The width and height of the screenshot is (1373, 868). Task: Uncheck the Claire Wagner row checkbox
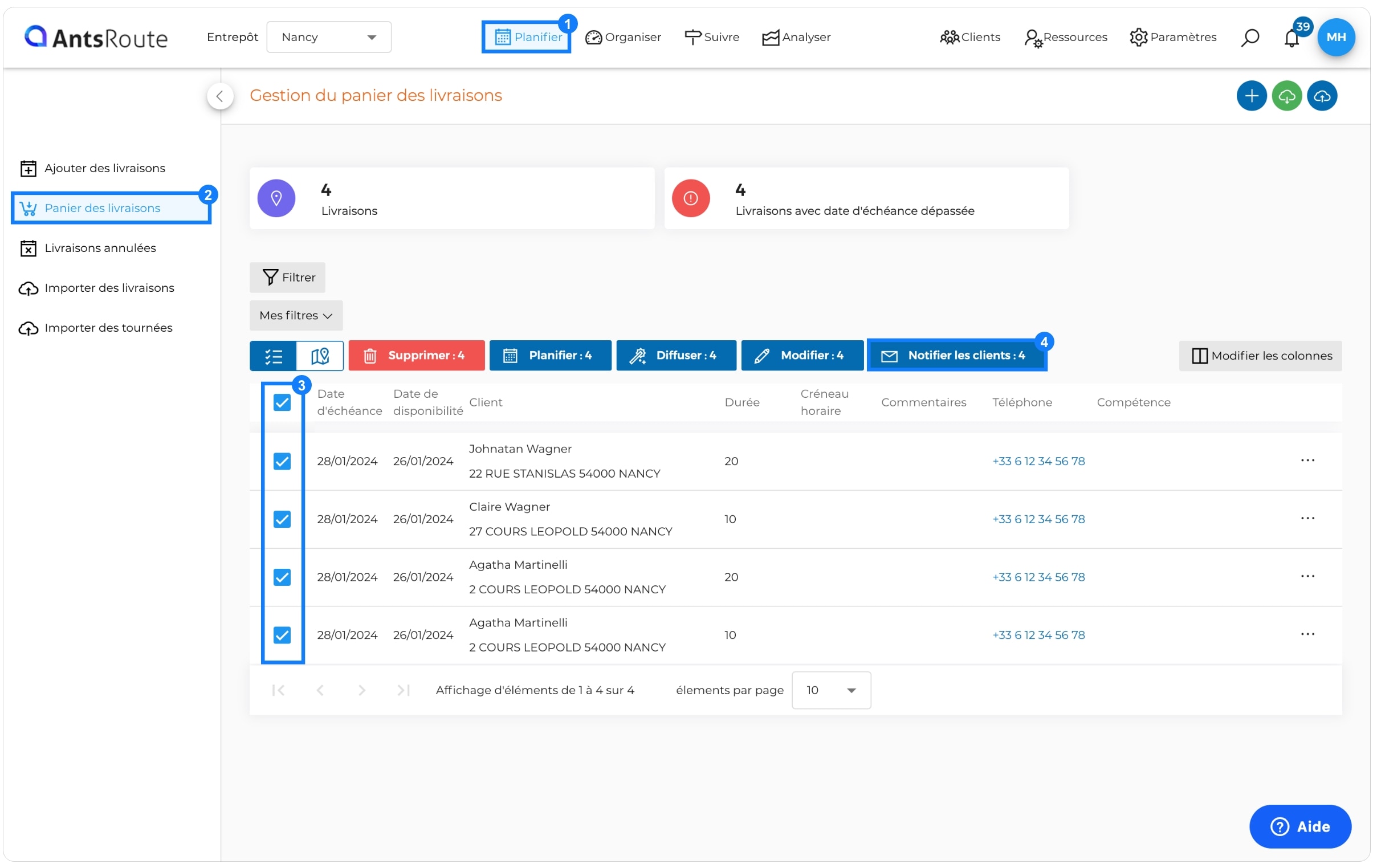[282, 519]
